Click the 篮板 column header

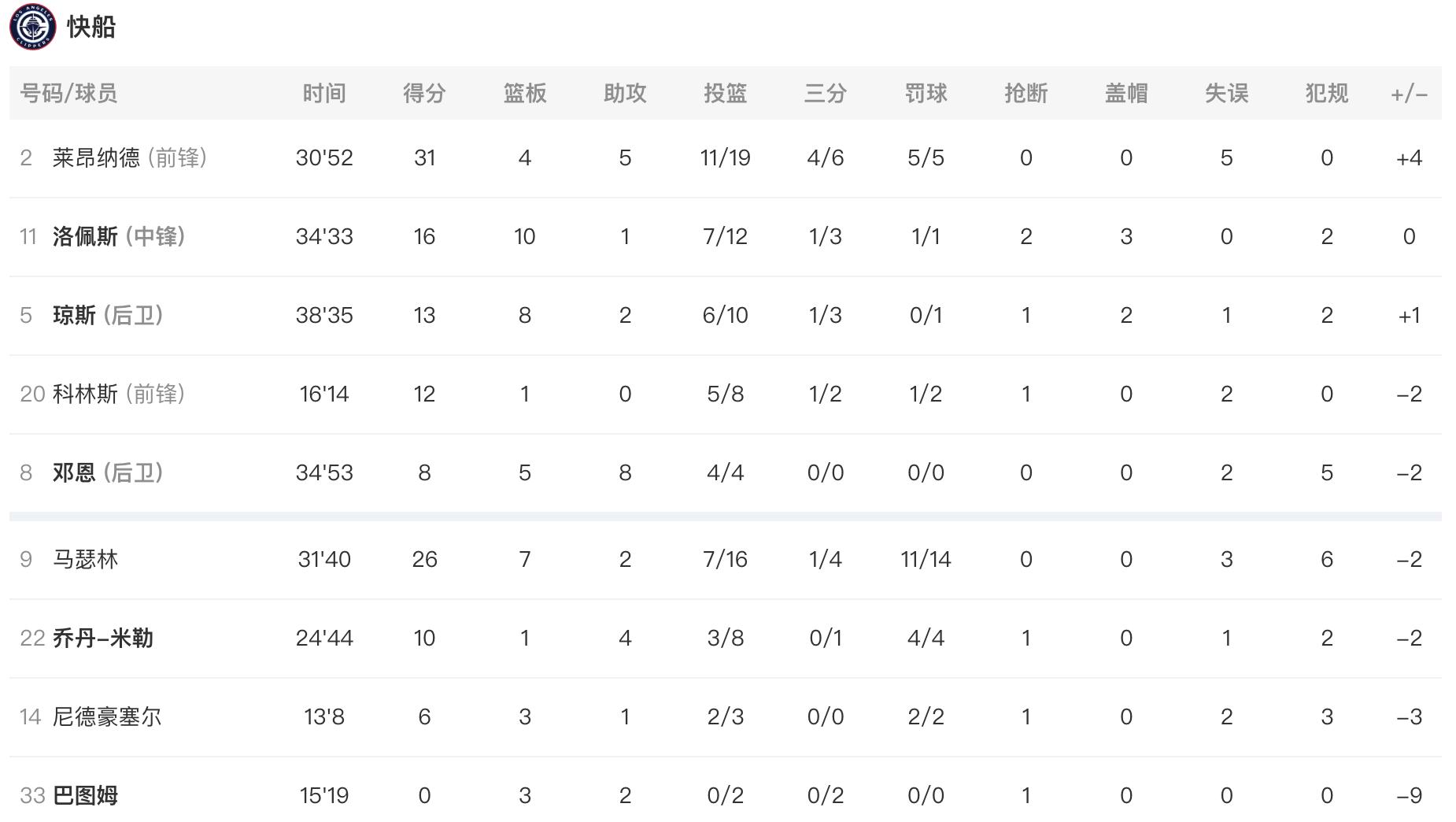point(525,94)
